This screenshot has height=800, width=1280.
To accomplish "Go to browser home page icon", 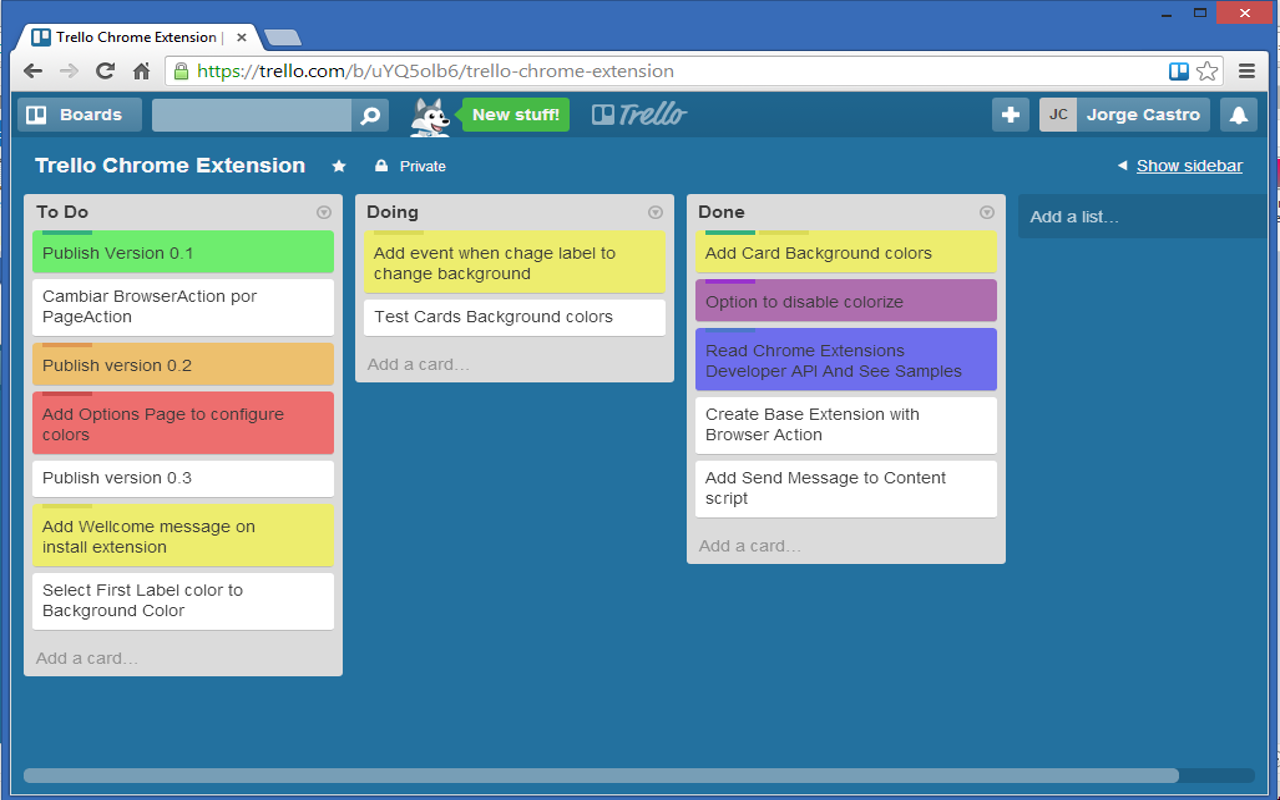I will 141,71.
